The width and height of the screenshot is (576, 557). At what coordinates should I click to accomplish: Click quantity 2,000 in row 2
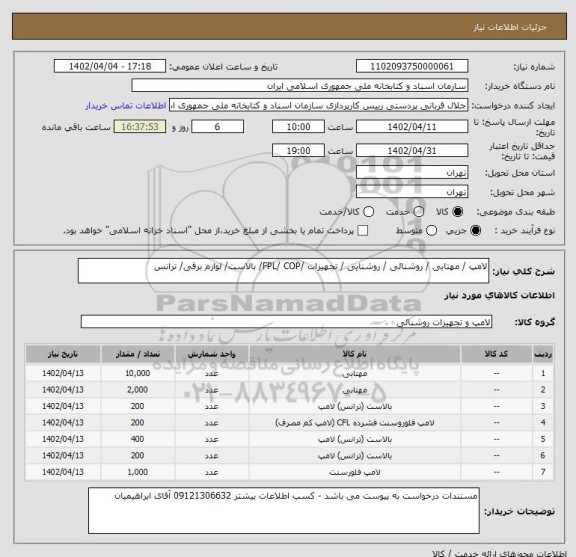(138, 390)
